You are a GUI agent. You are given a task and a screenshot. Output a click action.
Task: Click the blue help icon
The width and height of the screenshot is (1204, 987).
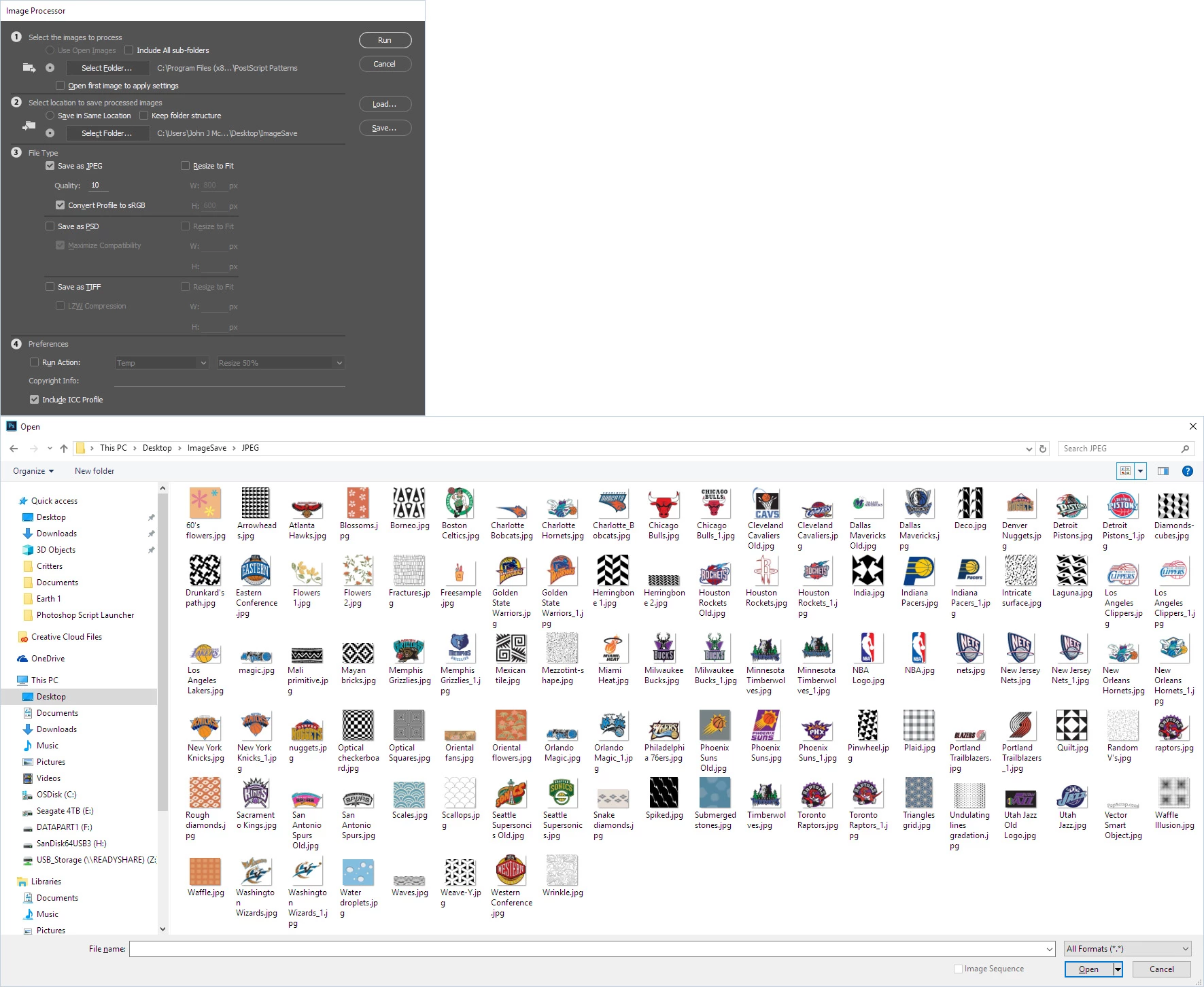click(1188, 471)
